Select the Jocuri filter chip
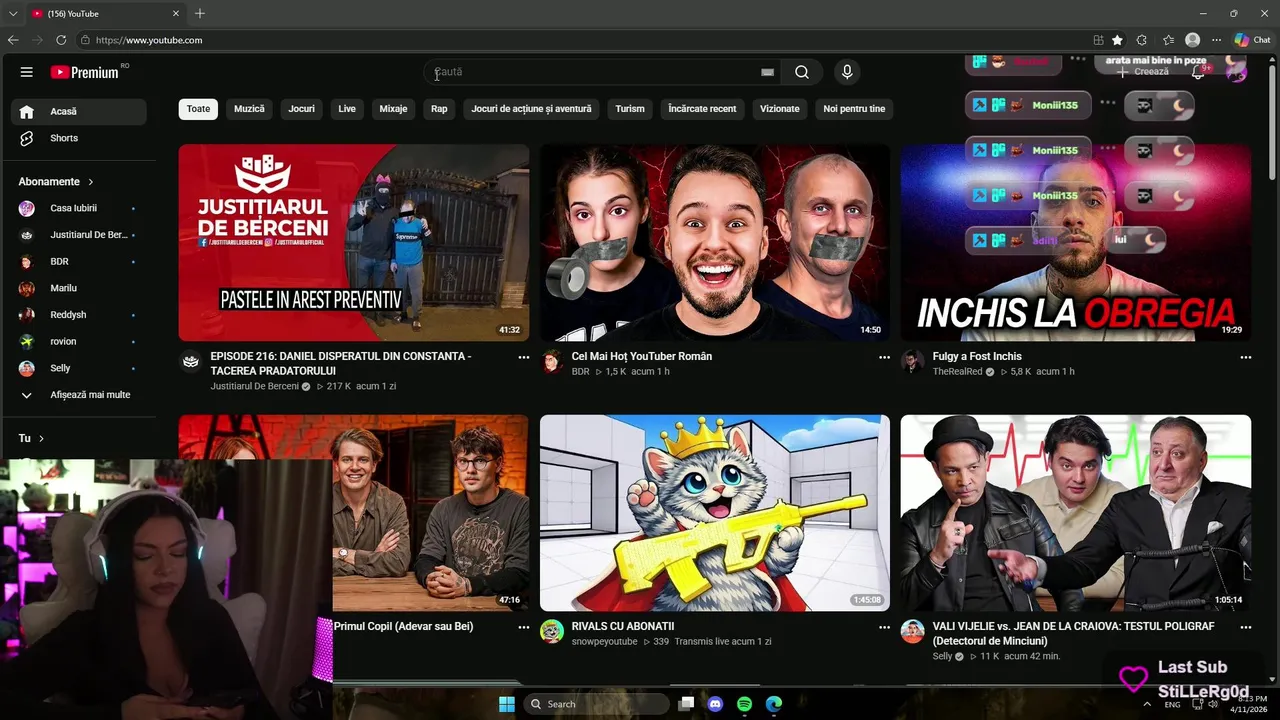This screenshot has height=720, width=1280. tap(301, 109)
